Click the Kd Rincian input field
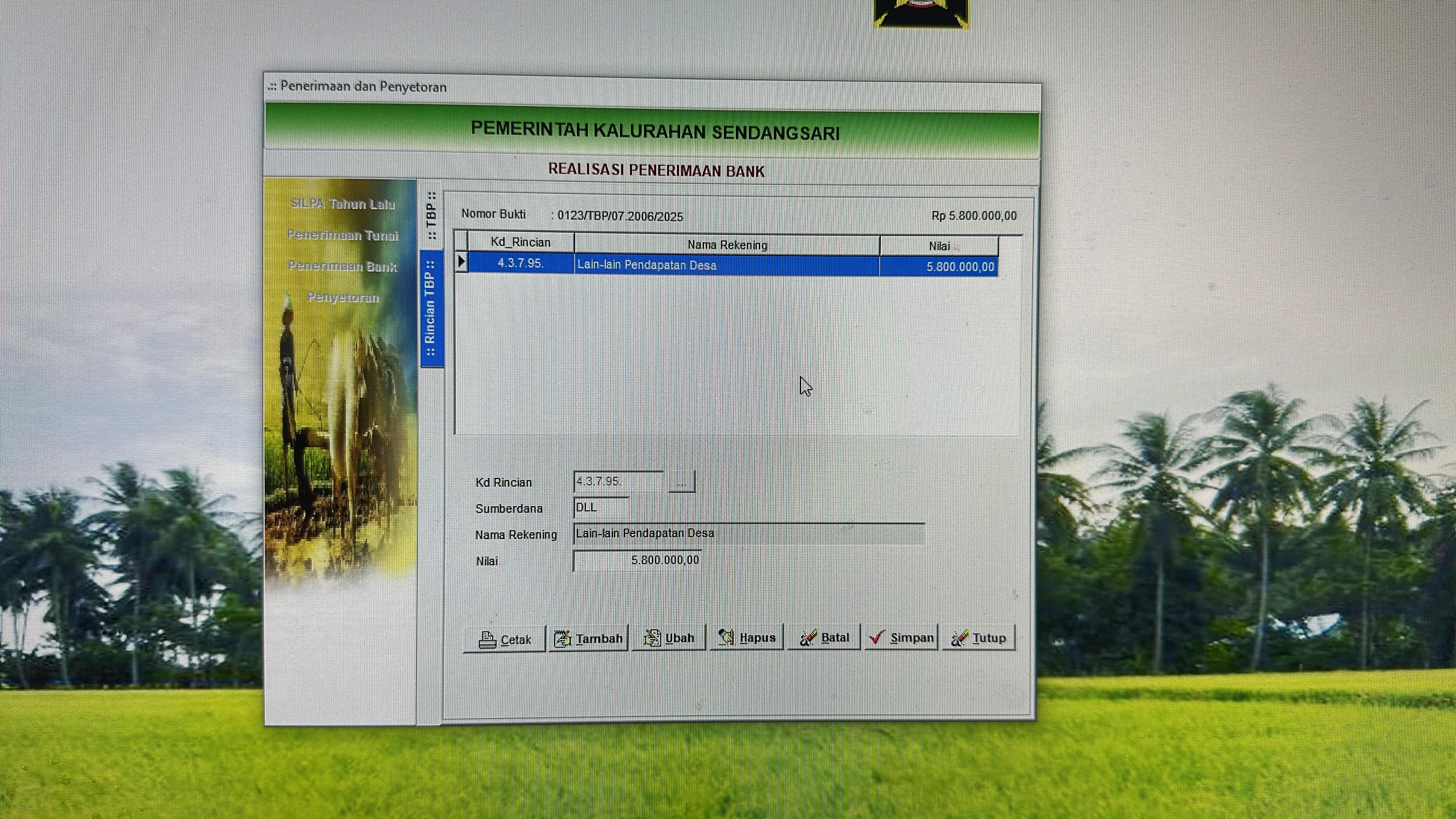 619,482
